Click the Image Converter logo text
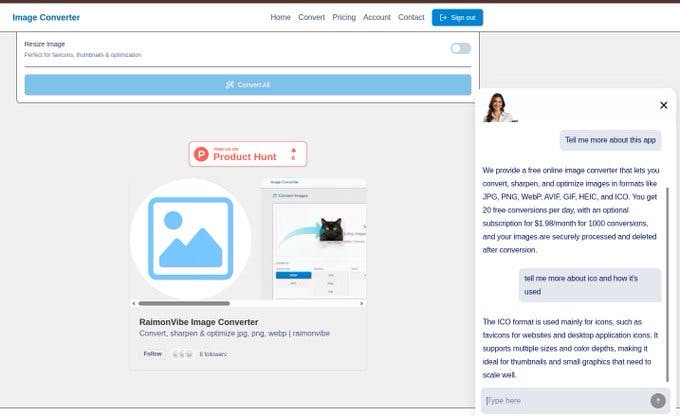The image size is (680, 416). (46, 17)
